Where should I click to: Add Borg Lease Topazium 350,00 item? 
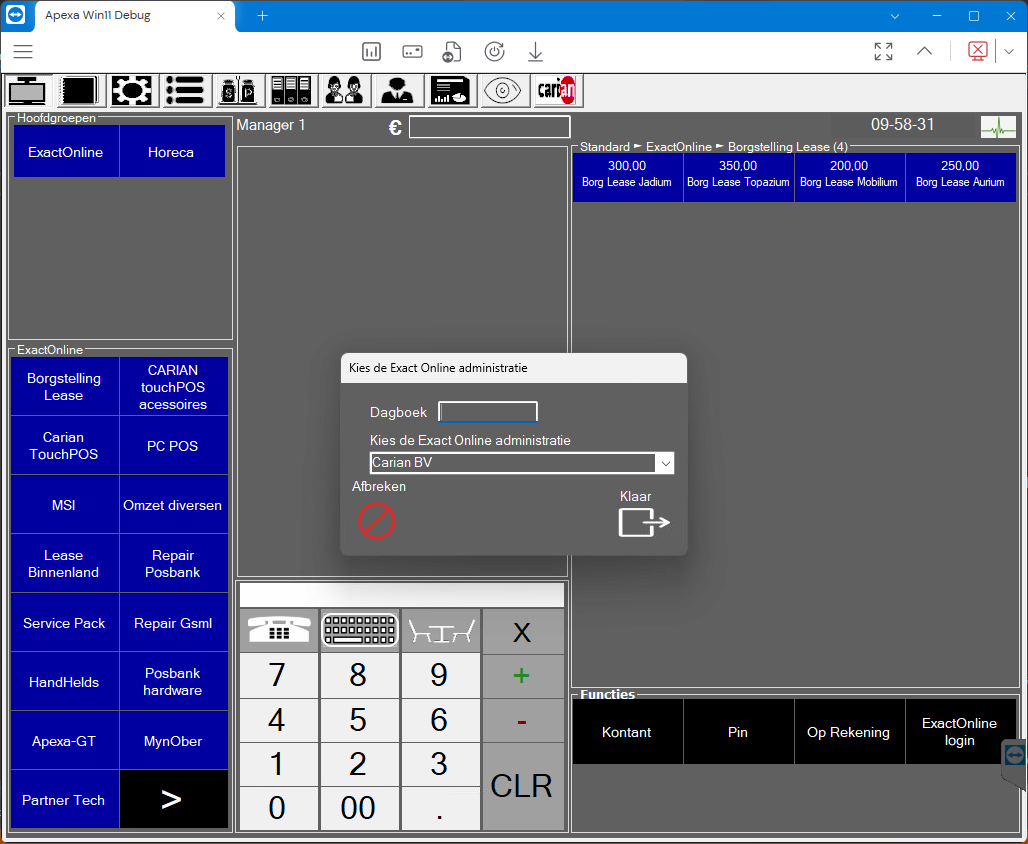click(738, 177)
